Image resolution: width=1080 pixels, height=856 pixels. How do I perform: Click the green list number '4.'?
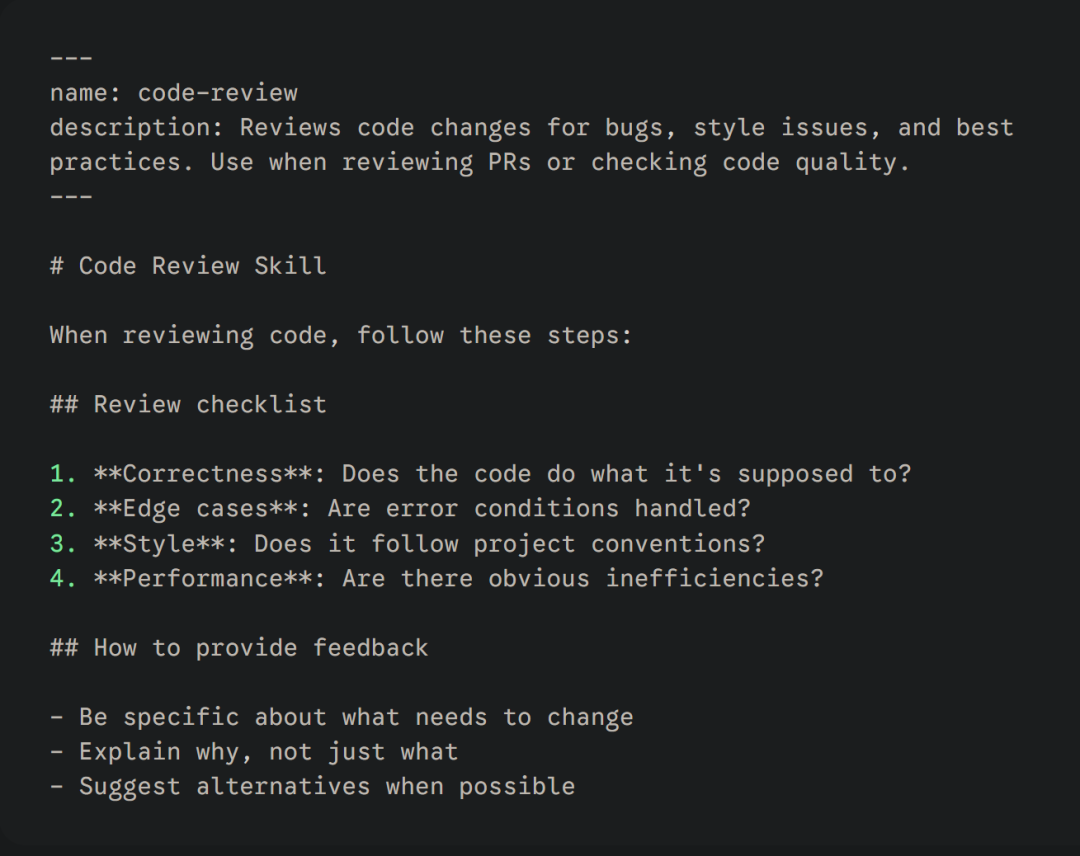tap(63, 578)
